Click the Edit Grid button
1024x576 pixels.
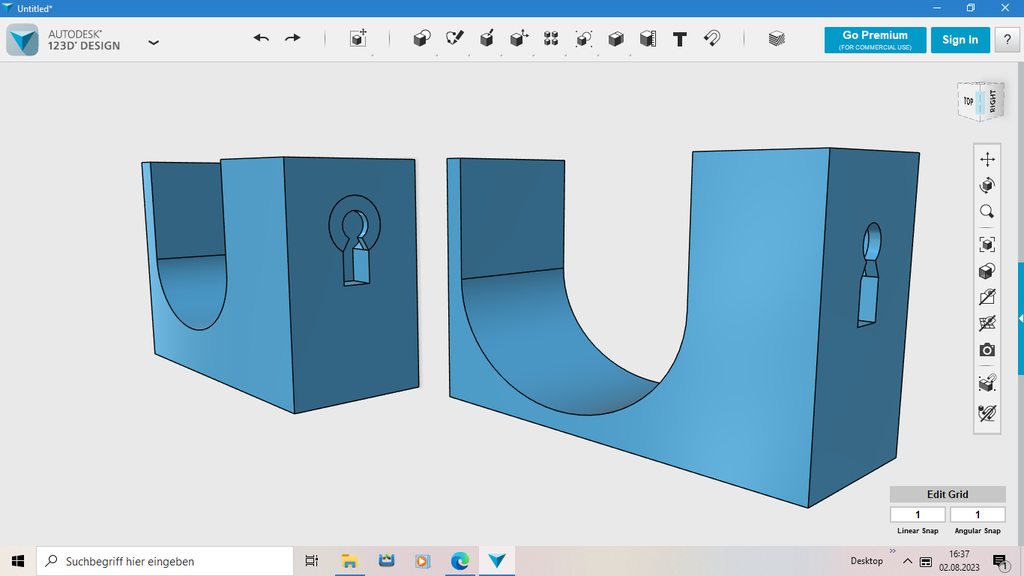coord(948,494)
